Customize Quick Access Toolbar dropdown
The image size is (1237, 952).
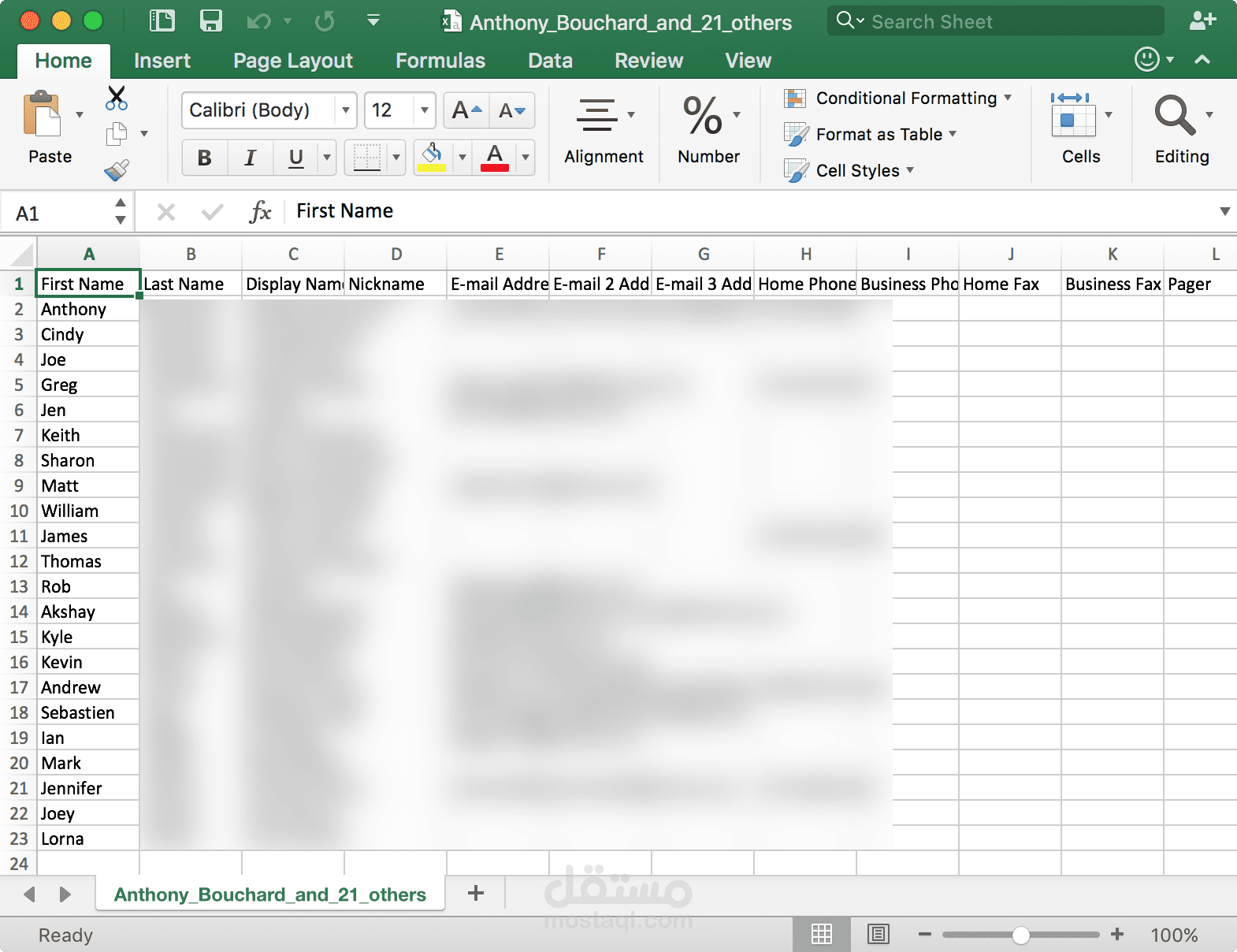pyautogui.click(x=373, y=20)
